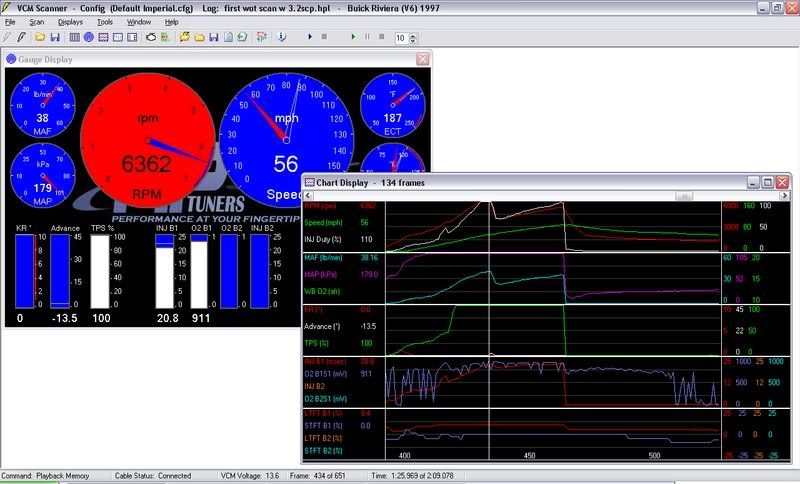Image resolution: width=800 pixels, height=484 pixels.
Task: Click the engine-shaped toolbar icon
Action: (x=151, y=37)
